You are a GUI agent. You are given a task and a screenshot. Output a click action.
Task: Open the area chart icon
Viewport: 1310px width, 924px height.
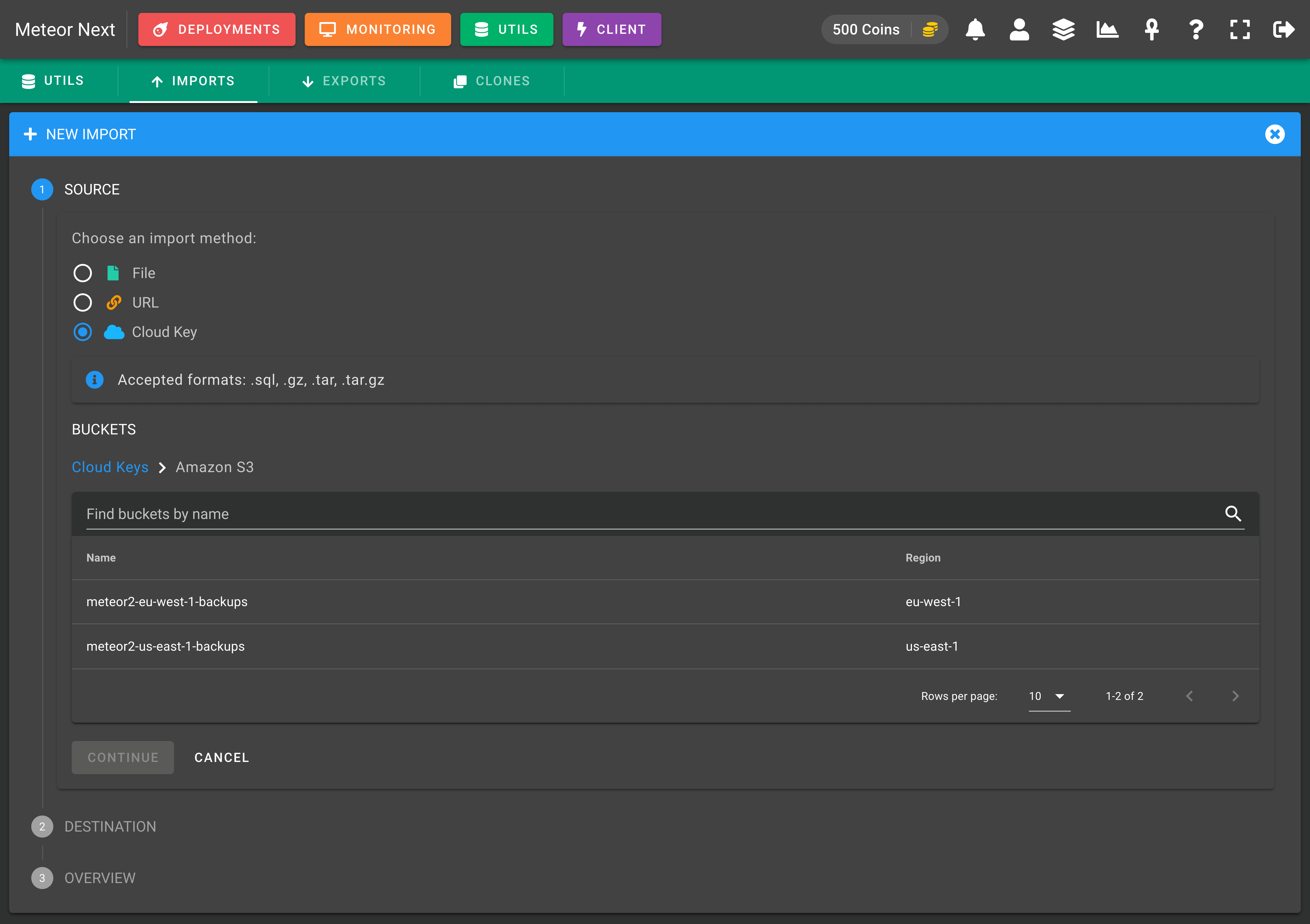point(1108,29)
